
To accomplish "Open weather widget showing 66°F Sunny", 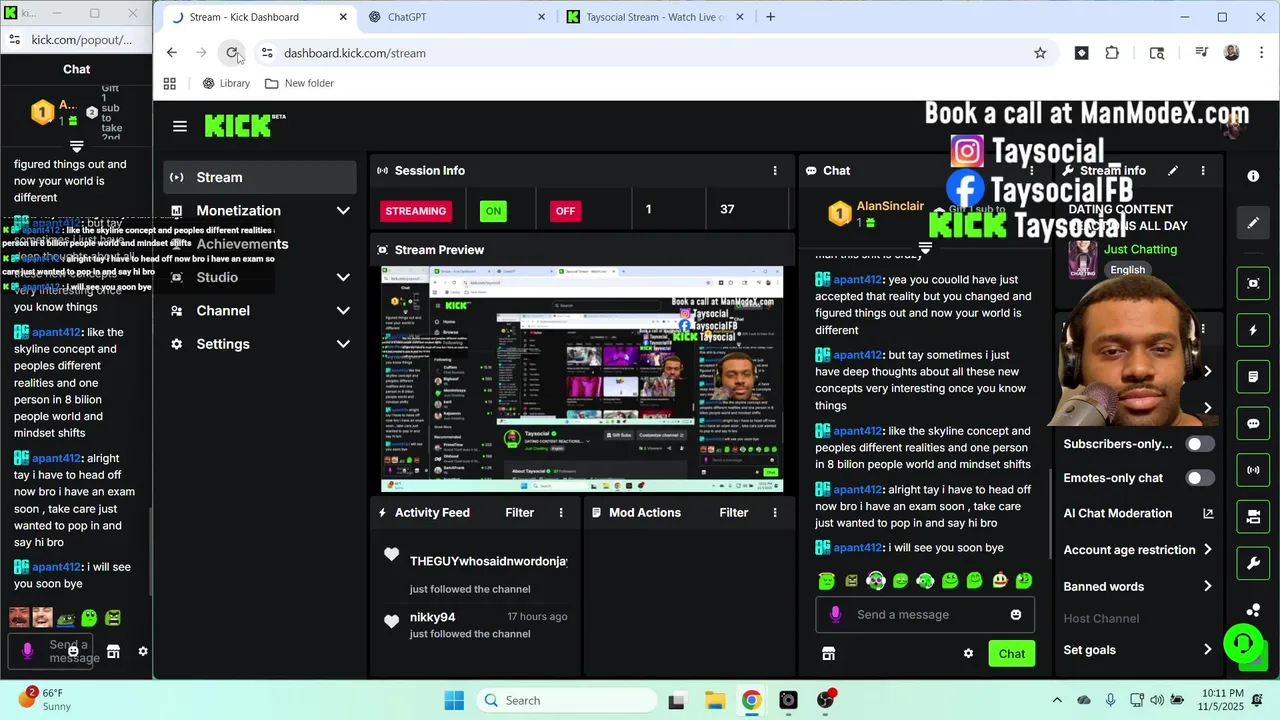I will pyautogui.click(x=44, y=699).
